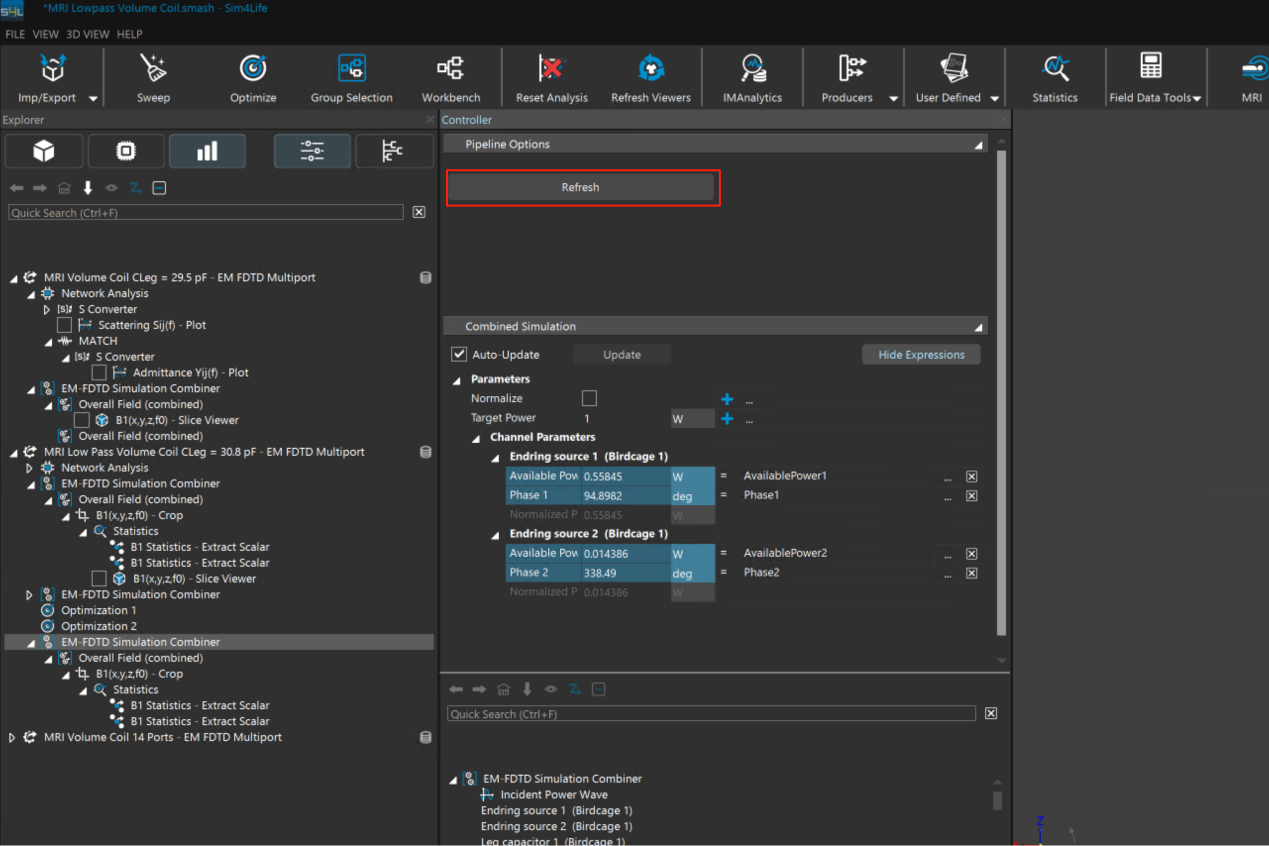
Task: Collapse the Pipeline Options section
Action: pyautogui.click(x=979, y=145)
